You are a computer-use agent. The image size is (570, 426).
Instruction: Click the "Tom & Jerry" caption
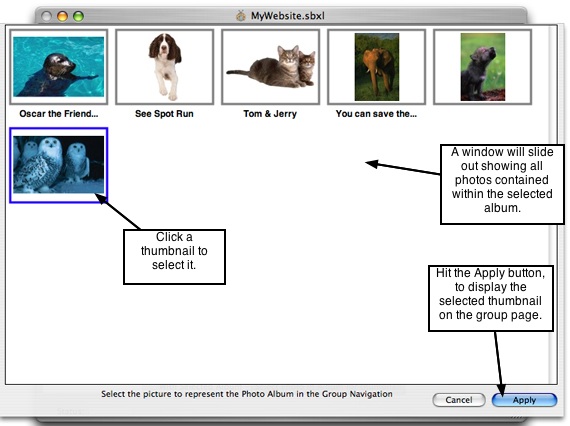point(270,114)
